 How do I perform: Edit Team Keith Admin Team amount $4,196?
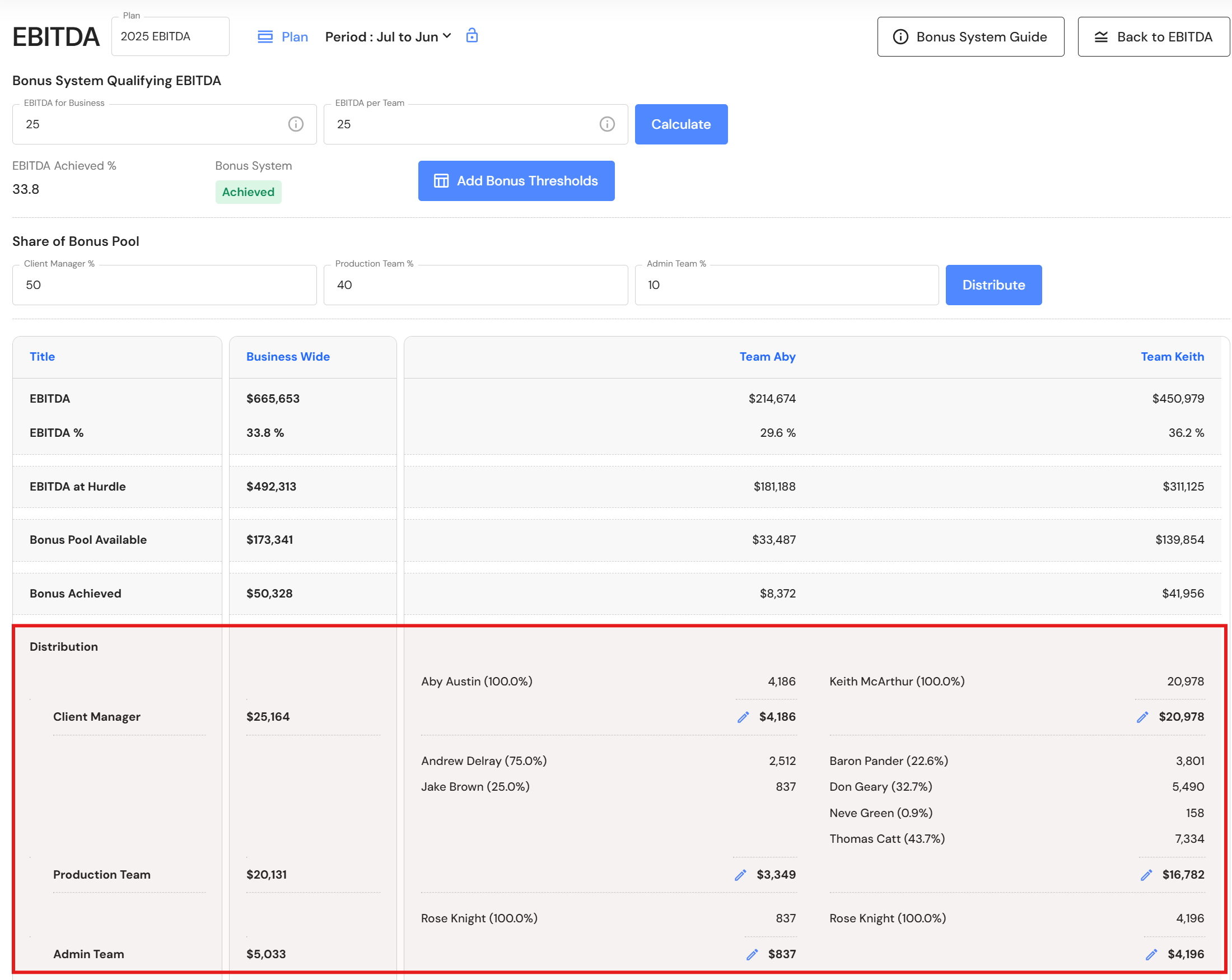click(1151, 954)
